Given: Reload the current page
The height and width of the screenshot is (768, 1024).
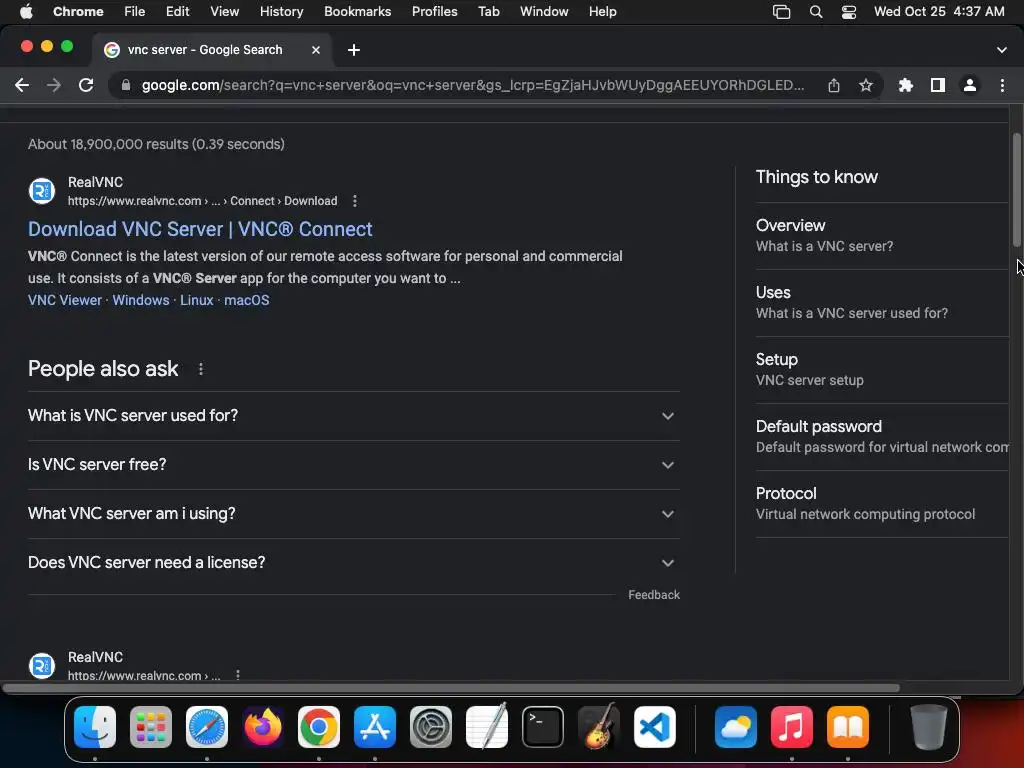Looking at the screenshot, I should tap(86, 85).
